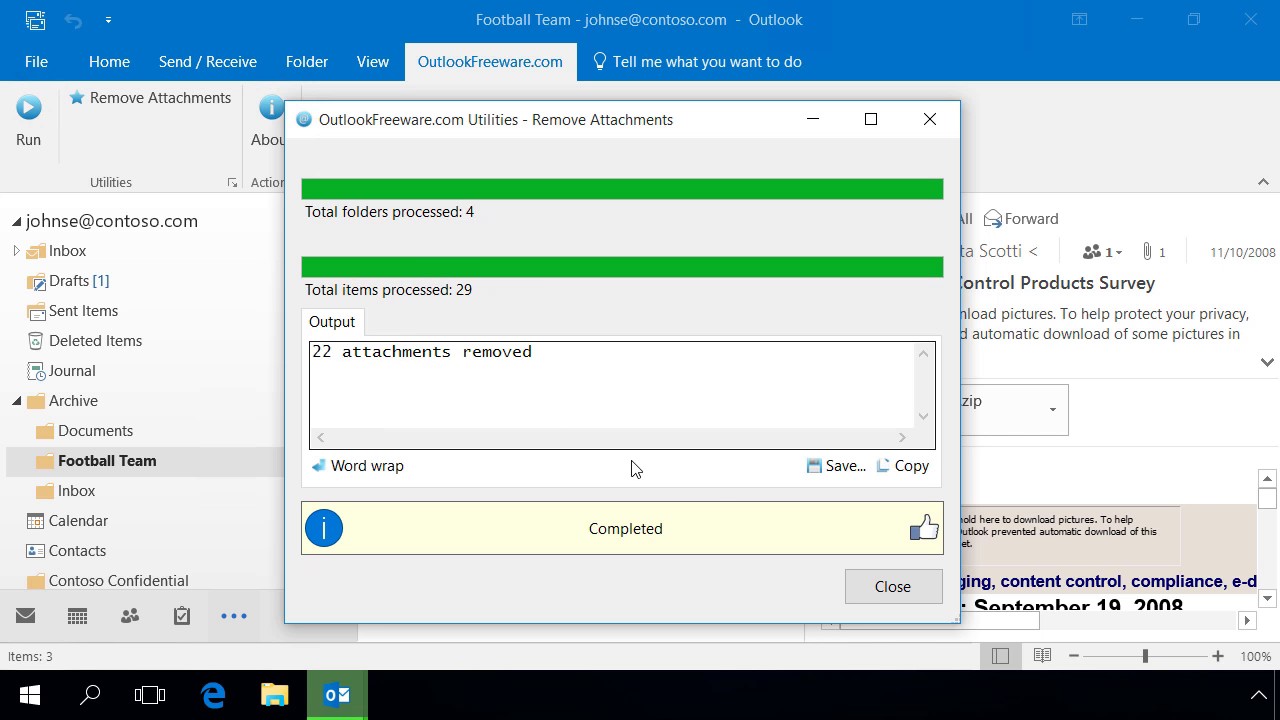Open the Contacts folder in the tree
The image size is (1280, 720).
[77, 551]
